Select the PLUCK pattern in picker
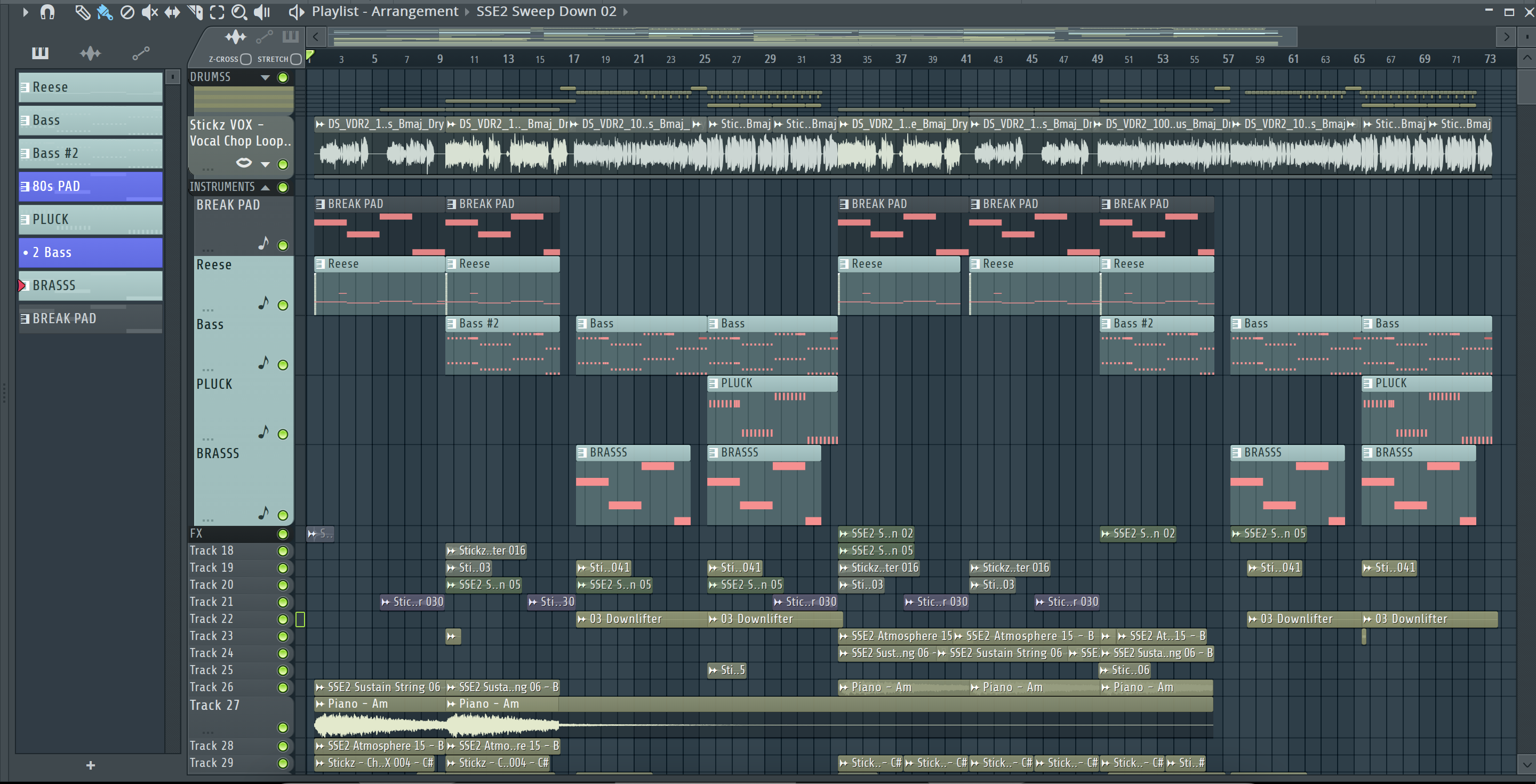 (91, 219)
